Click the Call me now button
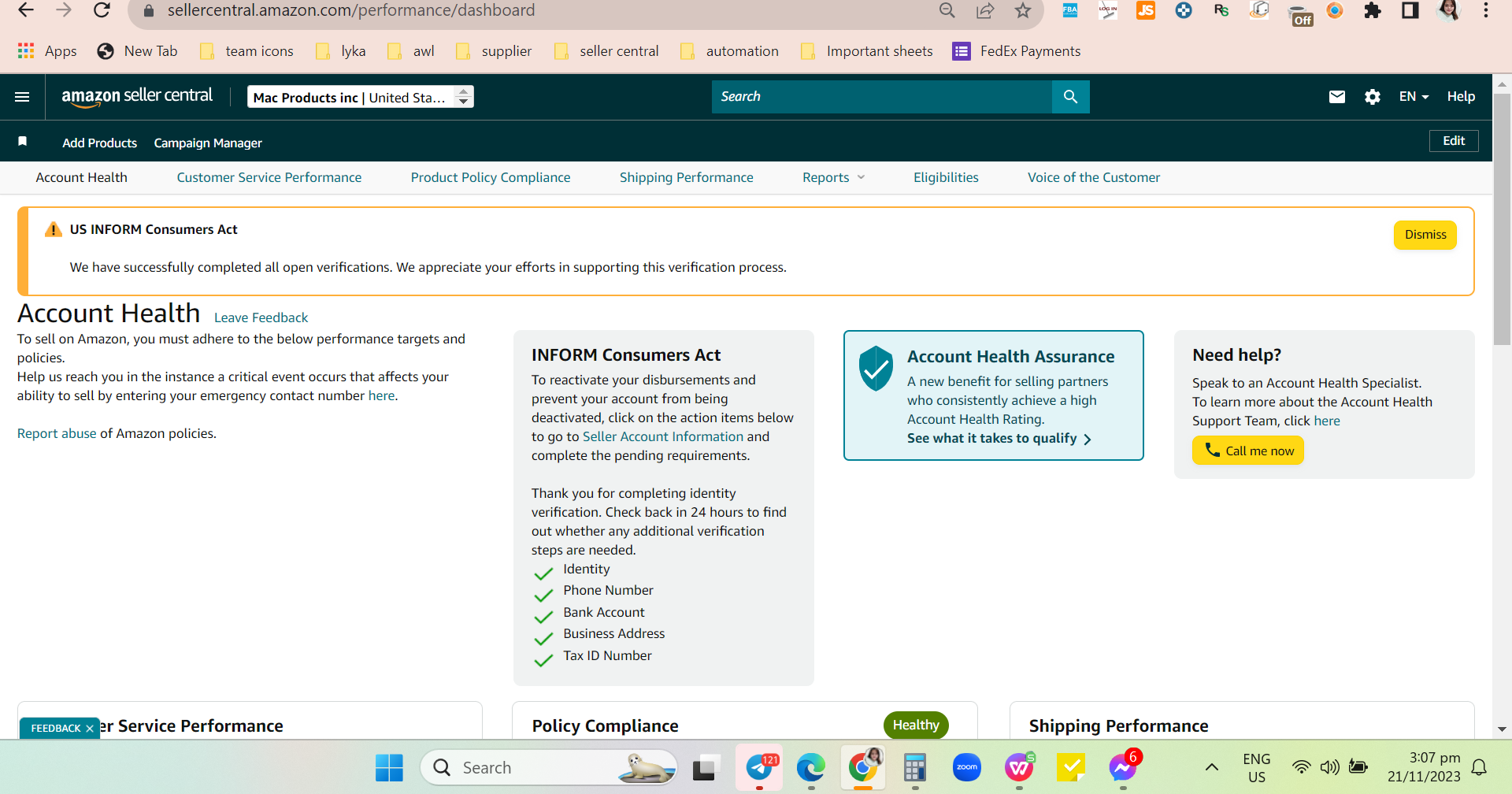Image resolution: width=1512 pixels, height=794 pixels. (x=1248, y=451)
